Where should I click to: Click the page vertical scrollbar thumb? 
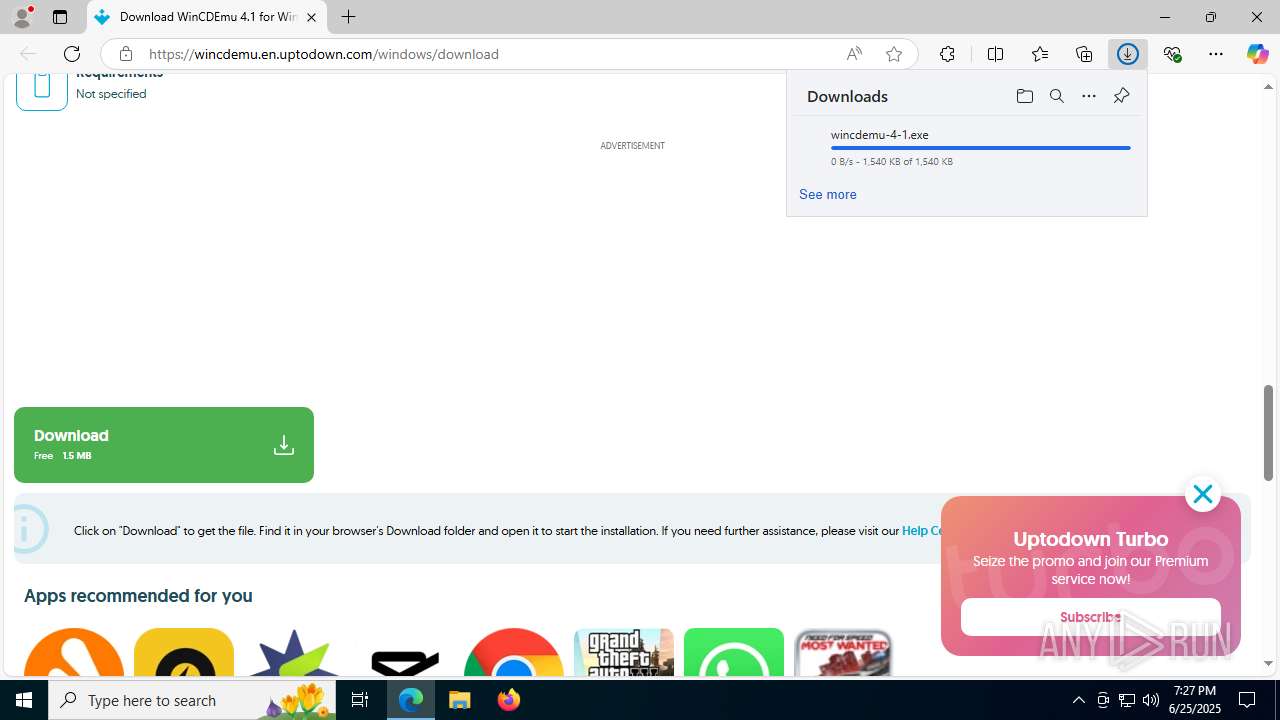(1268, 431)
